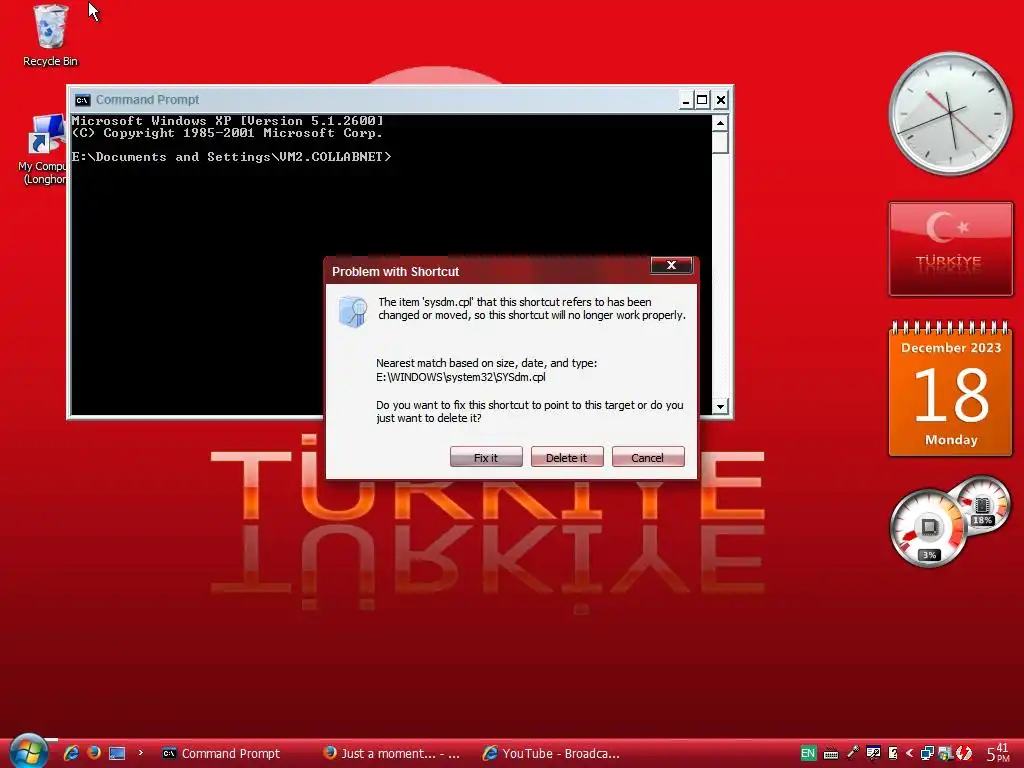Open the Start orb menu
1024x768 pixels.
pyautogui.click(x=28, y=751)
